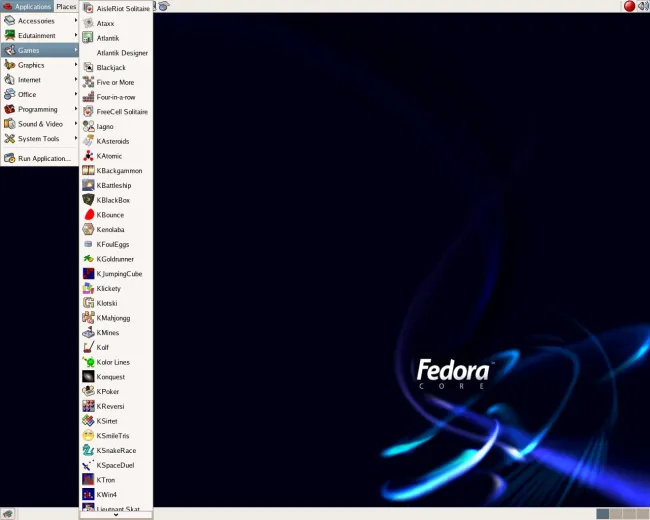Click the KPoker icon

point(88,391)
